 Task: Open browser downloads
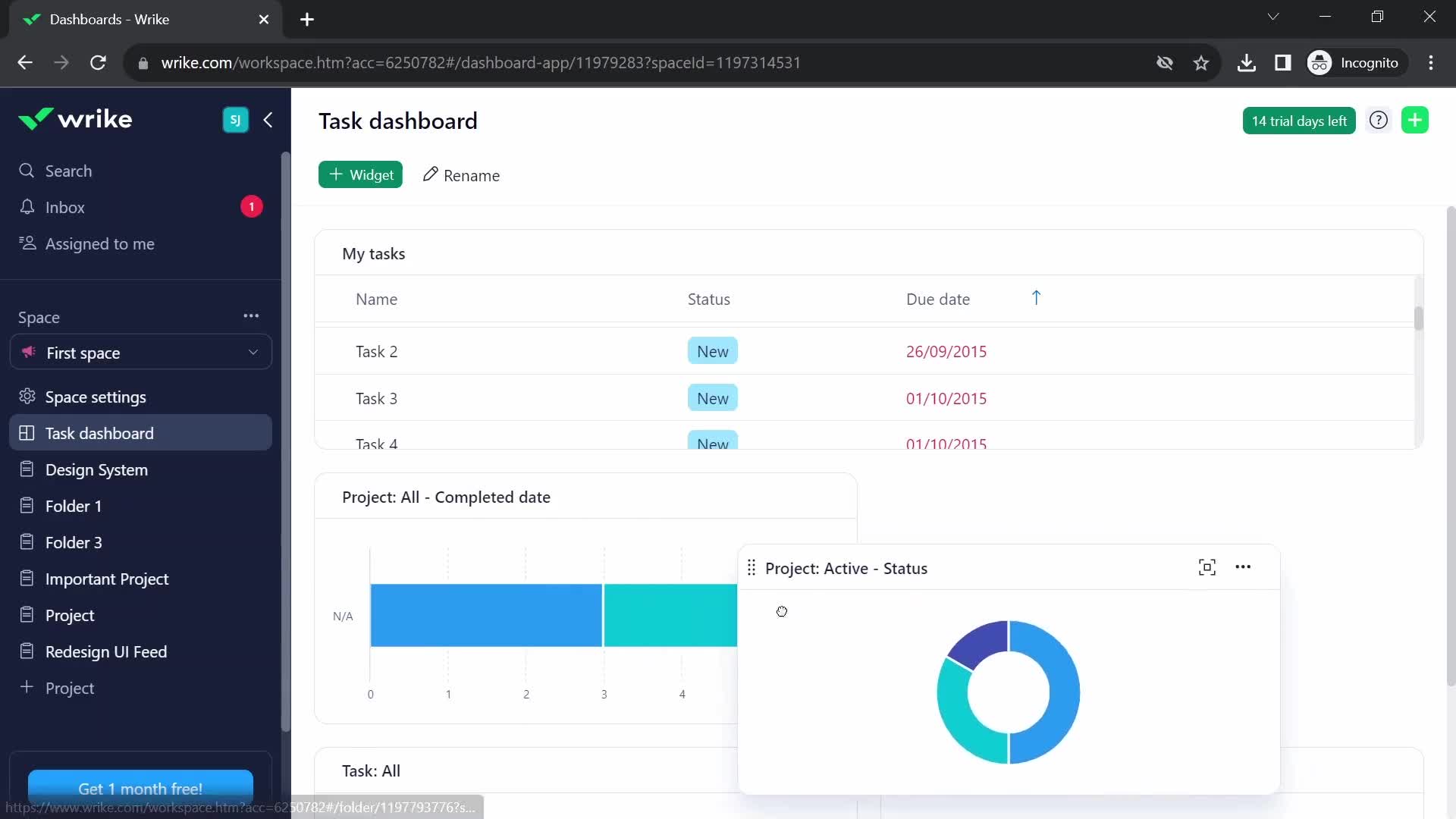pos(1246,63)
